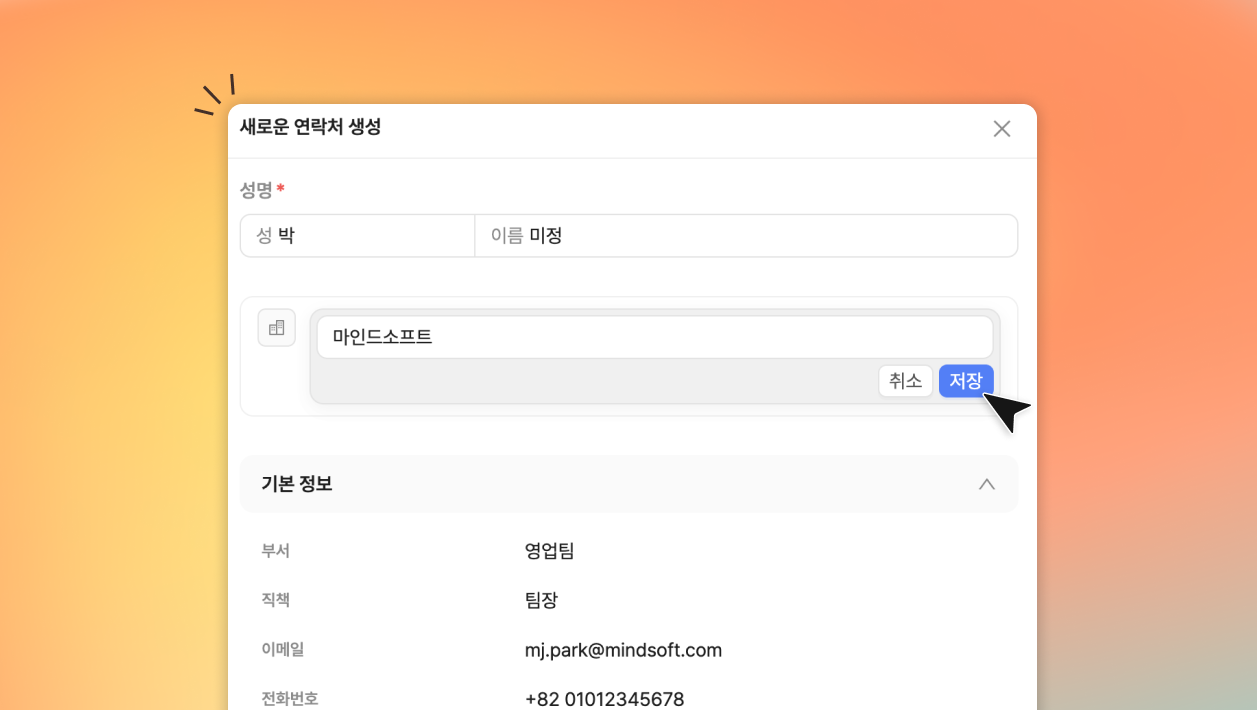Click the red required asterisk by 성명
This screenshot has width=1257, height=710.
click(x=281, y=188)
